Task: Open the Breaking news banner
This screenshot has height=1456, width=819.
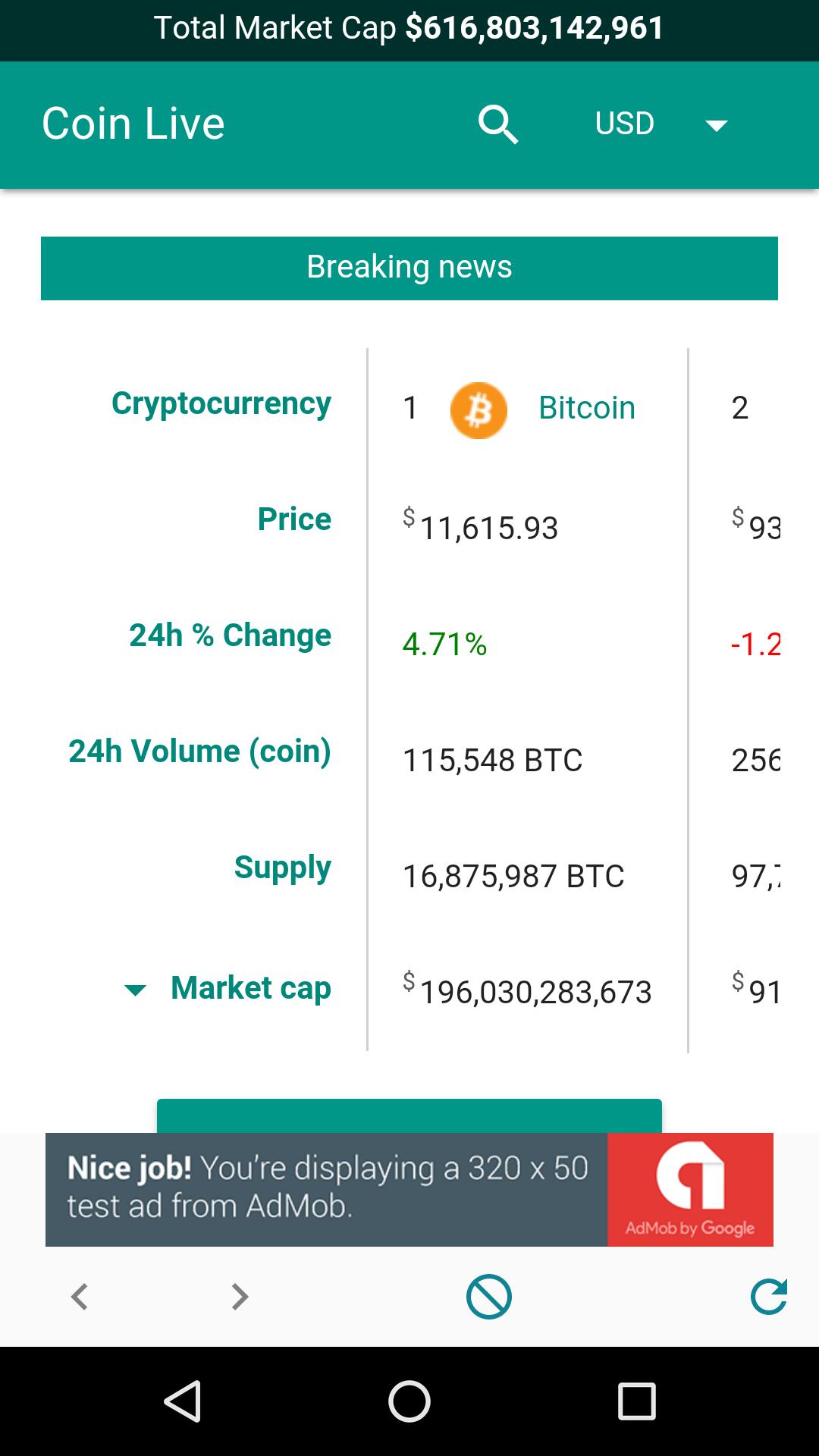Action: 409,268
